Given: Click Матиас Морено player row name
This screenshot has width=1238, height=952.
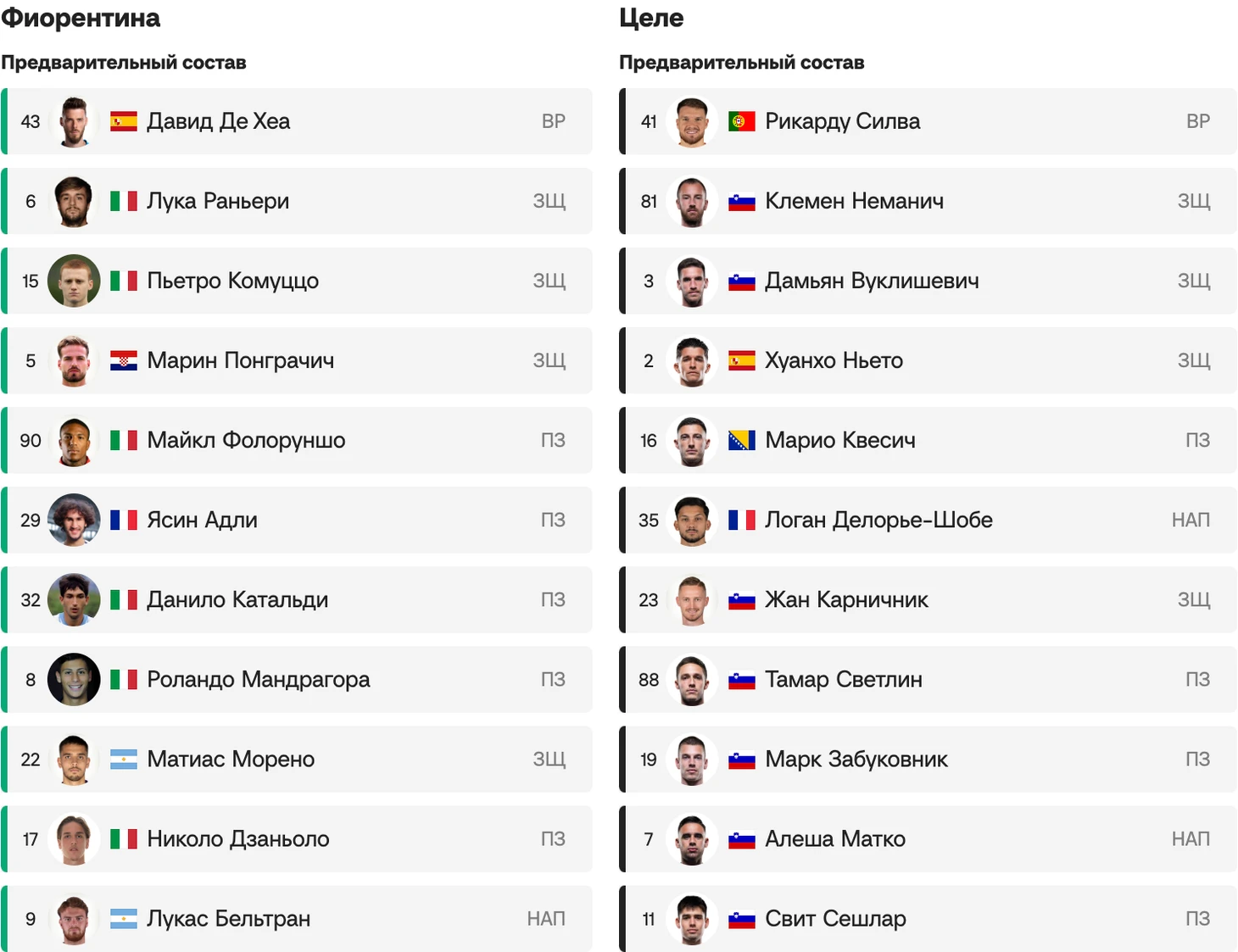Looking at the screenshot, I should point(231,760).
